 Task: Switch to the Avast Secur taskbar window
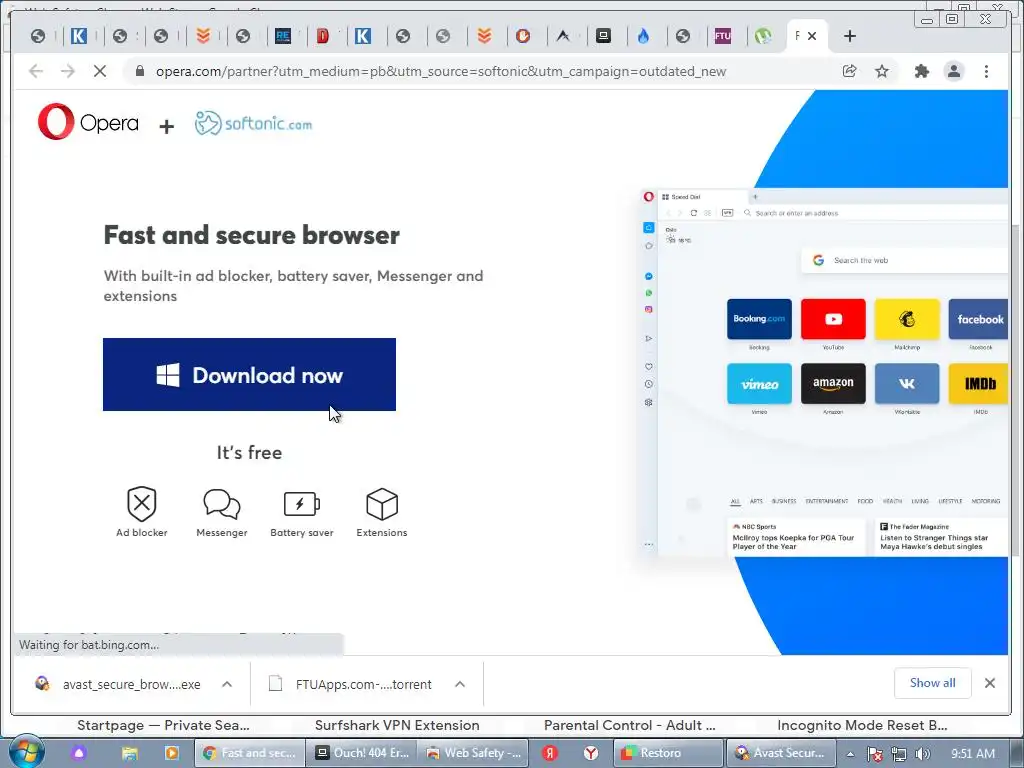click(x=782, y=753)
